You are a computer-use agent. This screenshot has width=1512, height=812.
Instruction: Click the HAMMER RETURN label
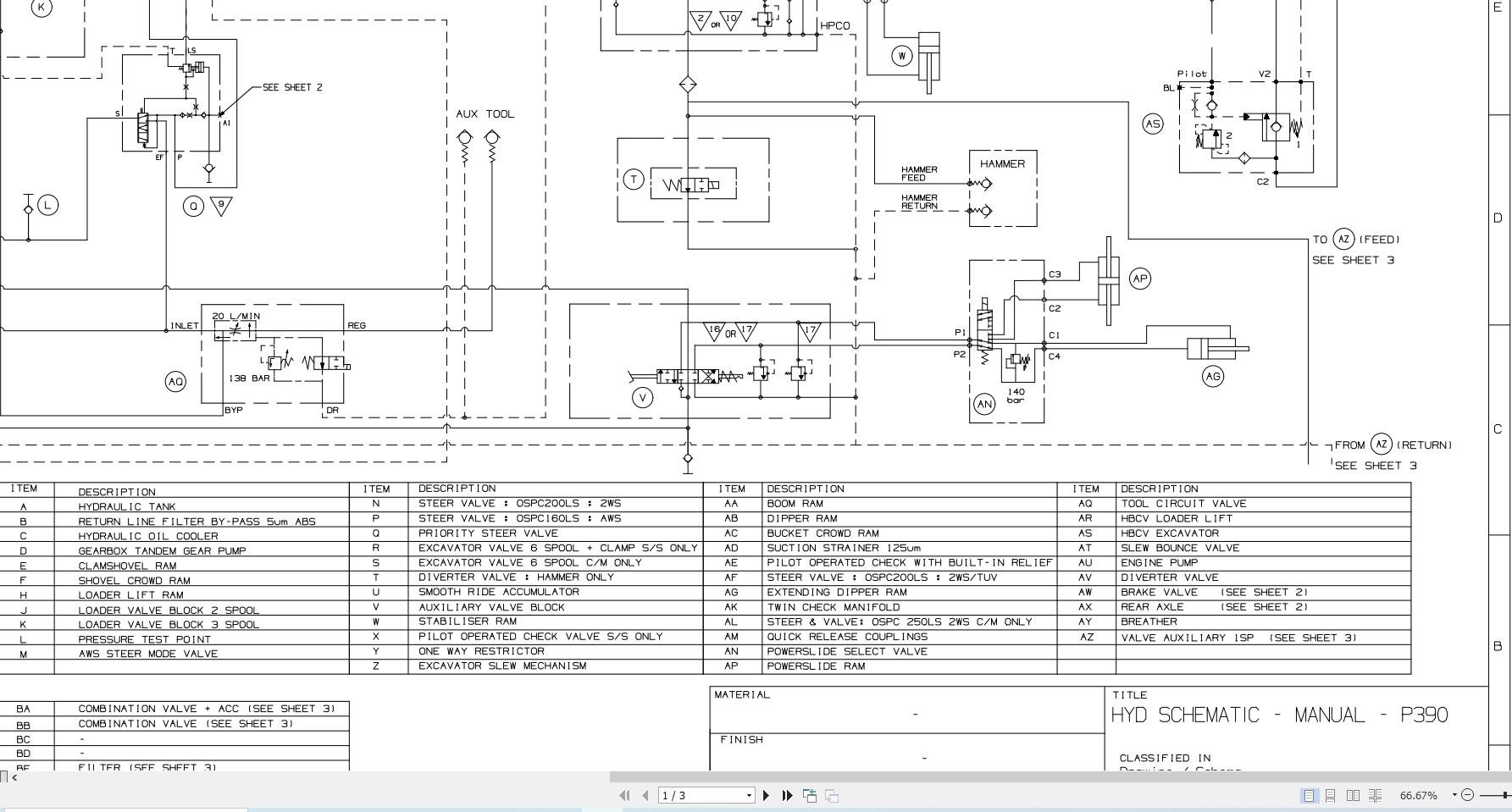(919, 202)
